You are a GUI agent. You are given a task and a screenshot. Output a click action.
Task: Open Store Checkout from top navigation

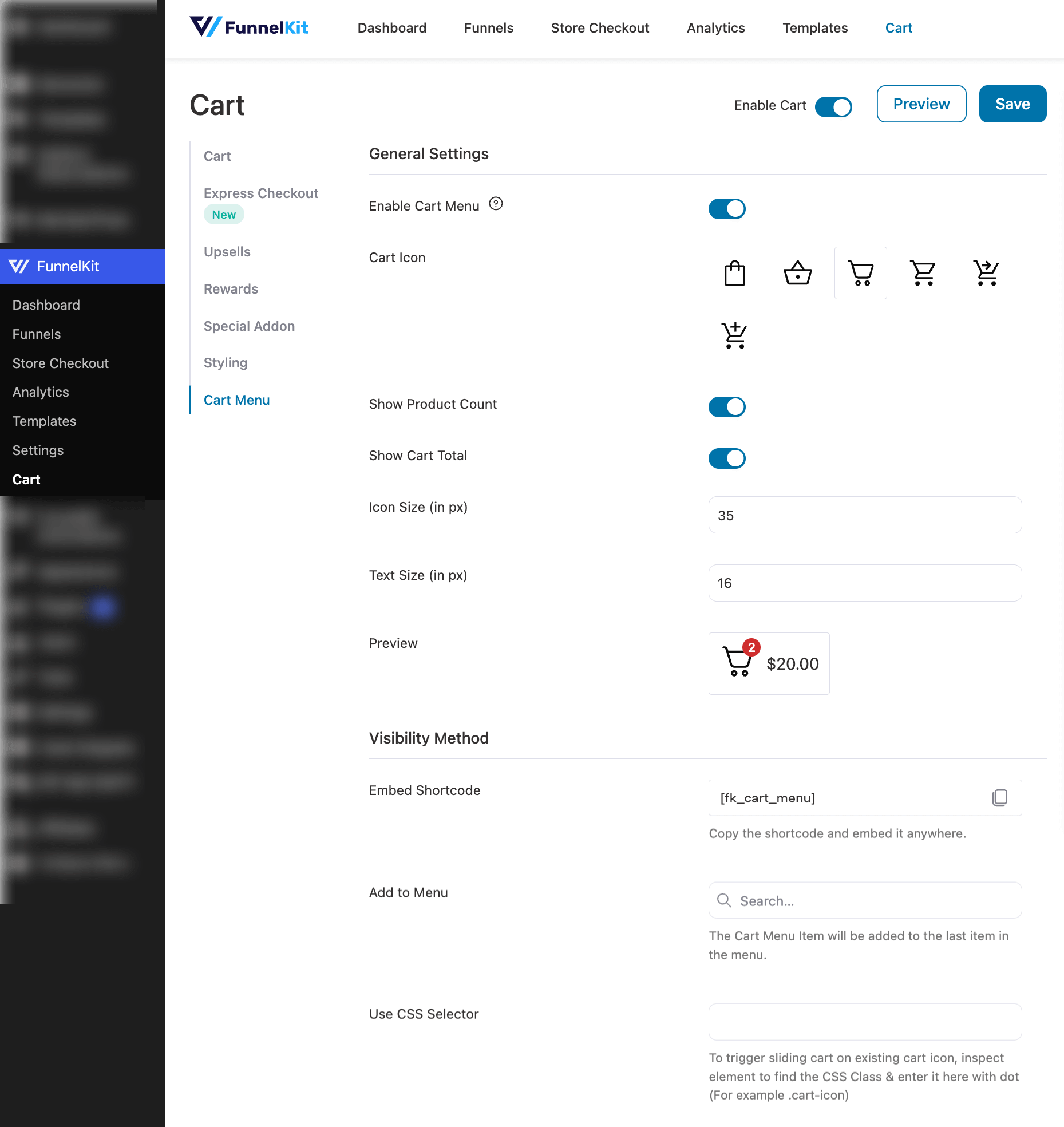click(x=600, y=27)
